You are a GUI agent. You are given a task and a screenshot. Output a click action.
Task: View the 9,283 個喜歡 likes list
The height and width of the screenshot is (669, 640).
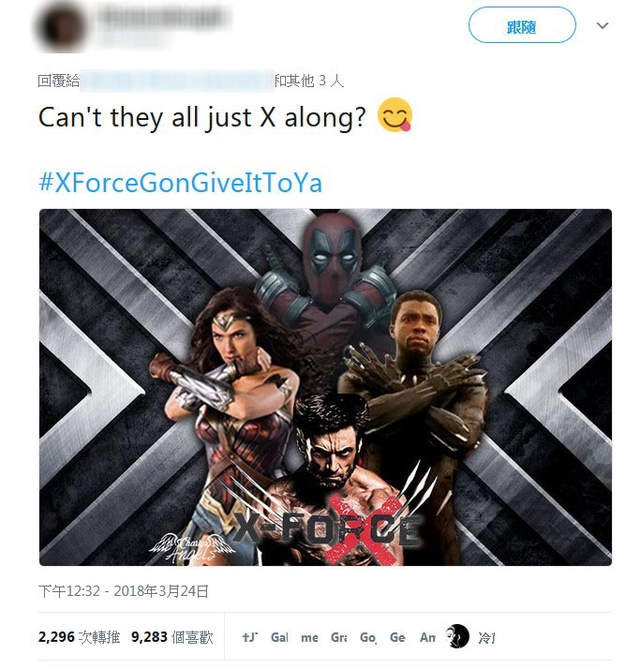pyautogui.click(x=172, y=637)
